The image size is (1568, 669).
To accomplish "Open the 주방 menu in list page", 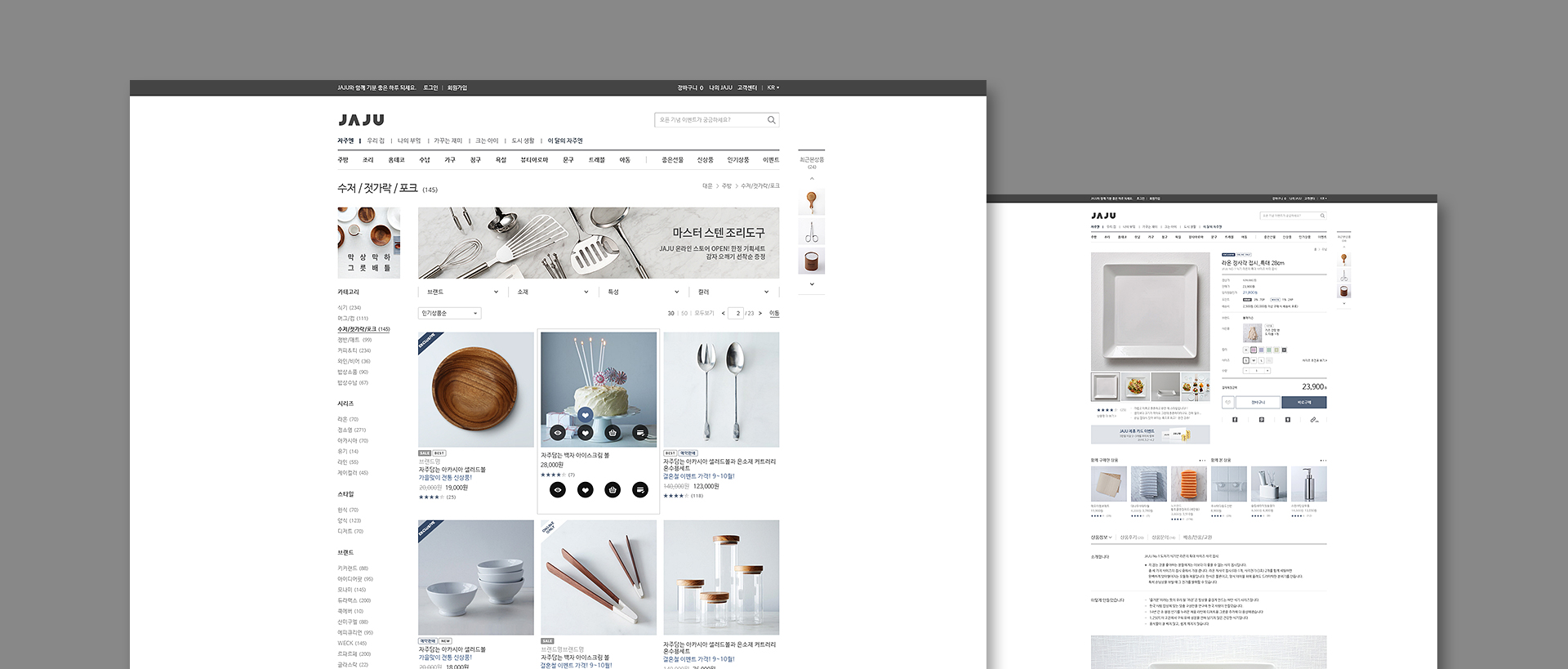I will (x=343, y=160).
